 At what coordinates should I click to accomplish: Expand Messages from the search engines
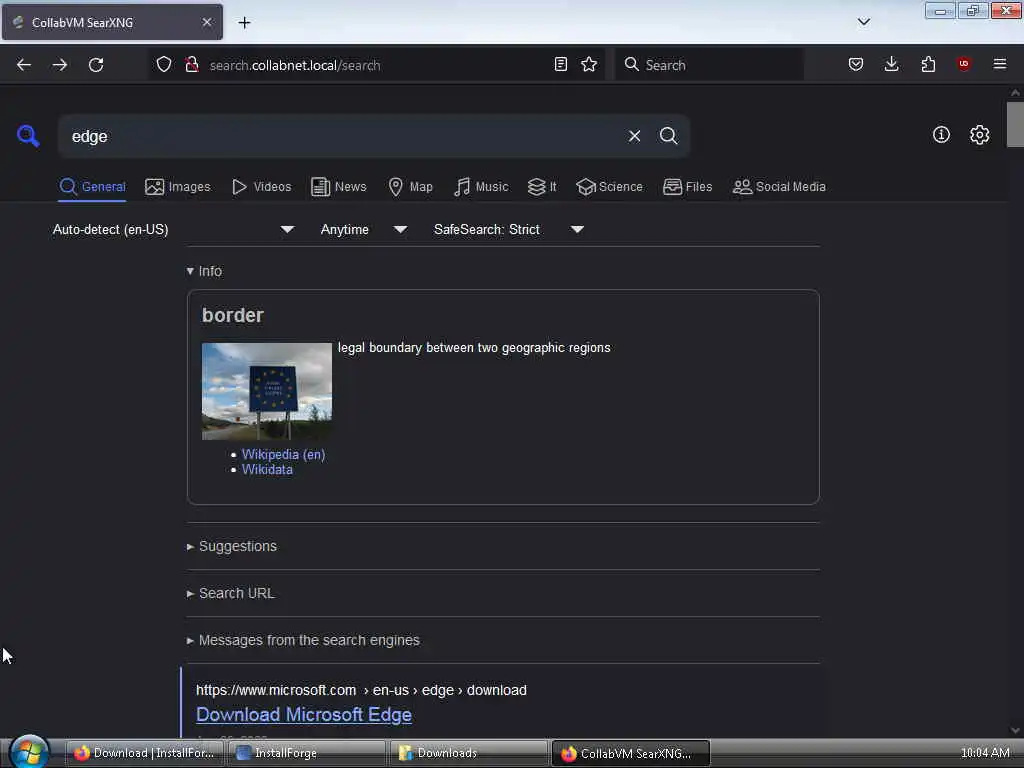tap(303, 640)
